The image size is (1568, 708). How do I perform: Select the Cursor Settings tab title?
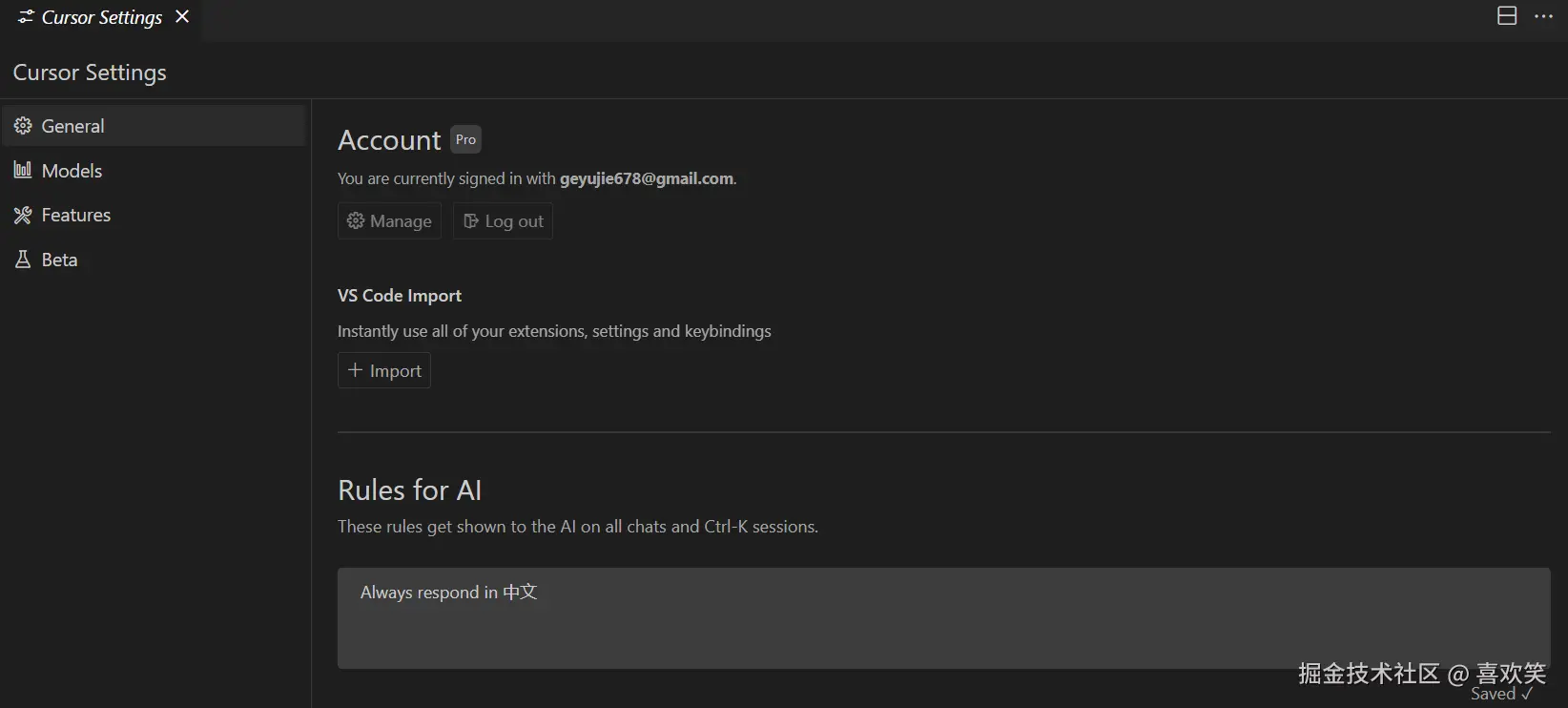(102, 17)
